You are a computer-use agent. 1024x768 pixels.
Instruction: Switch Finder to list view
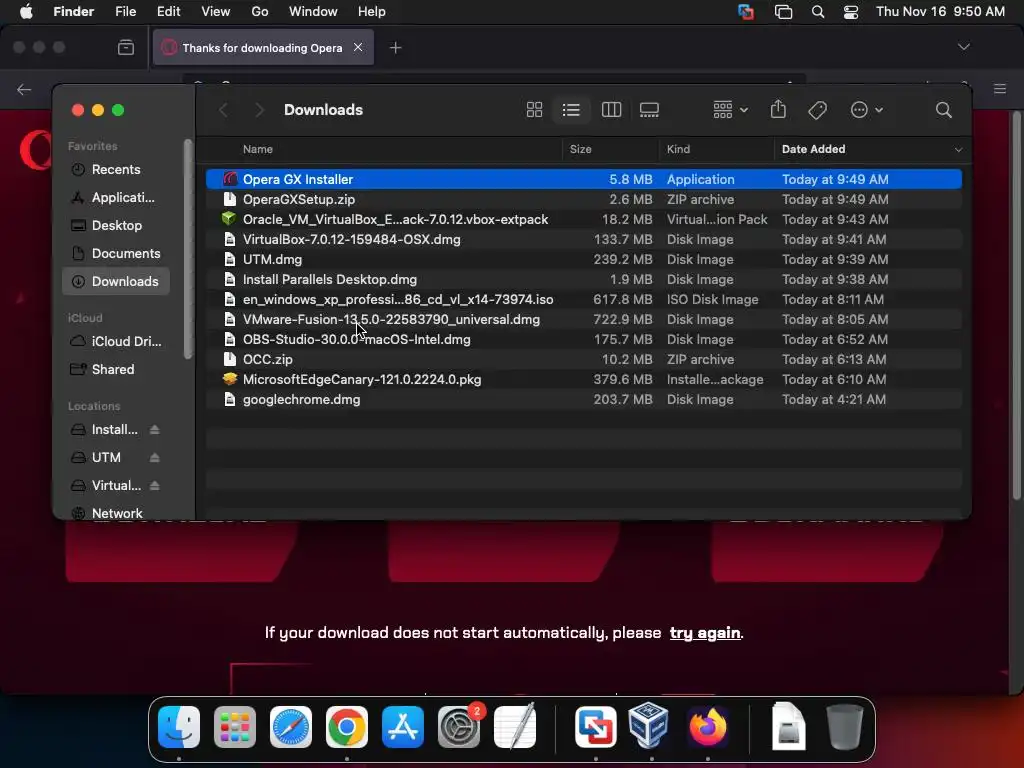click(571, 110)
